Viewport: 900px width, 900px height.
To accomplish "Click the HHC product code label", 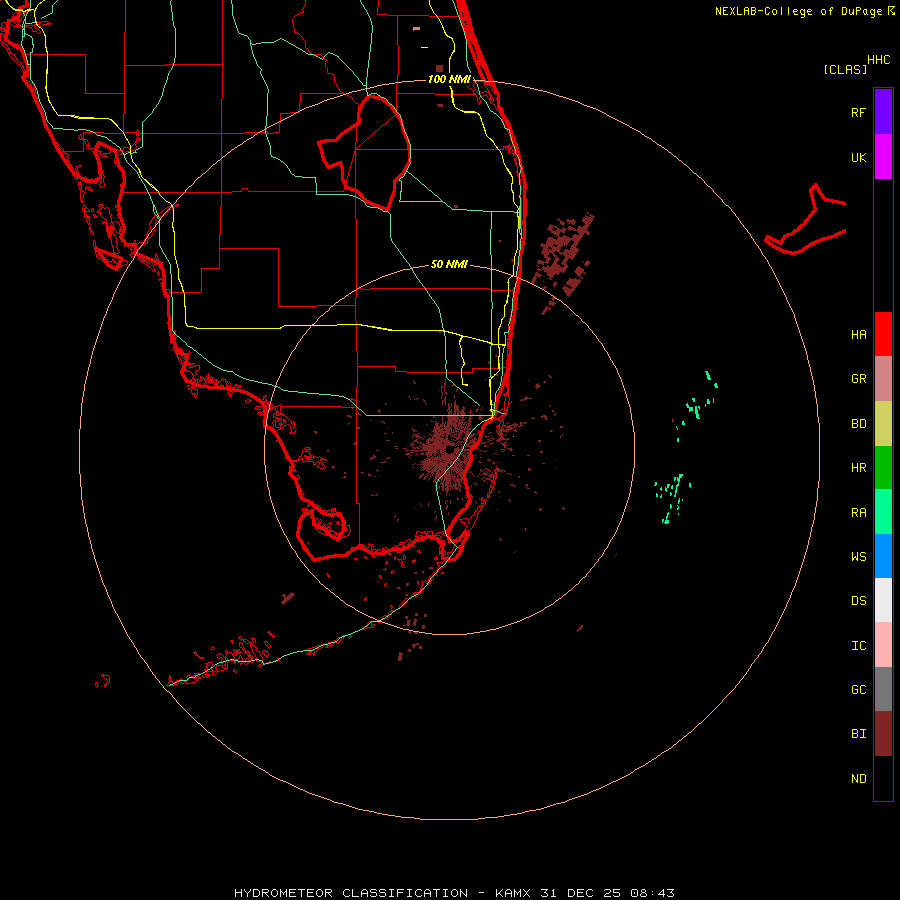I will click(878, 60).
